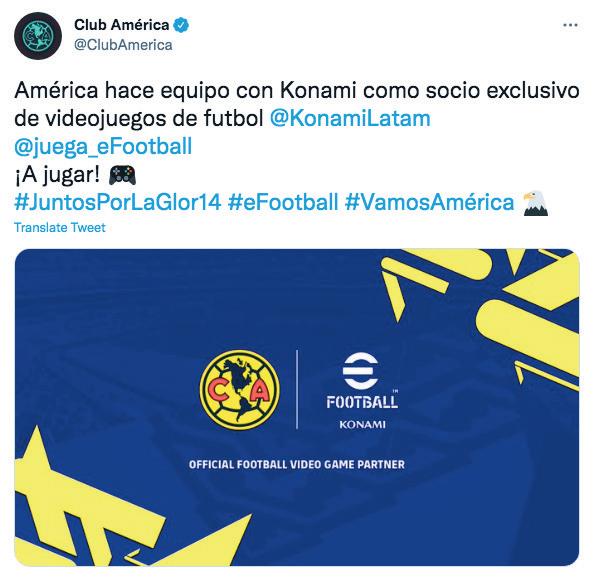Viewport: 593px width, 586px height.
Task: Click the eagle emoji after hashtags
Action: click(x=536, y=203)
